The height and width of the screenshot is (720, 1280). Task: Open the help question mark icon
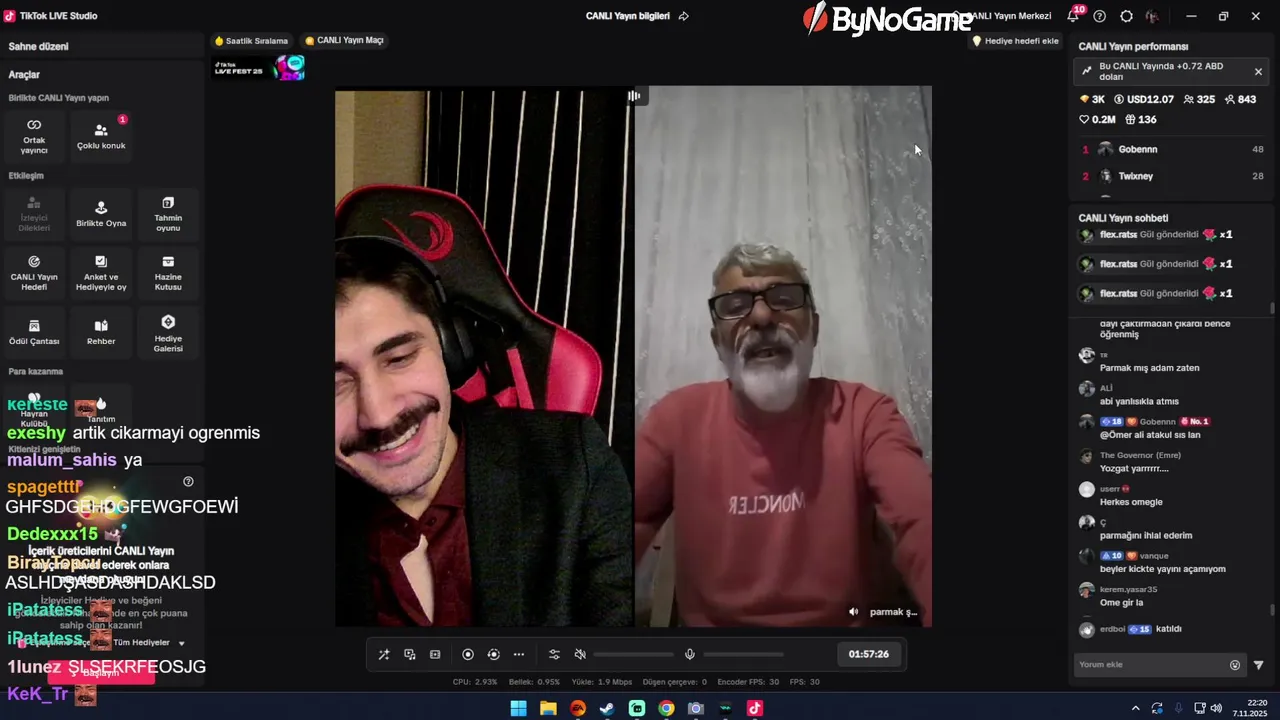[x=1100, y=16]
